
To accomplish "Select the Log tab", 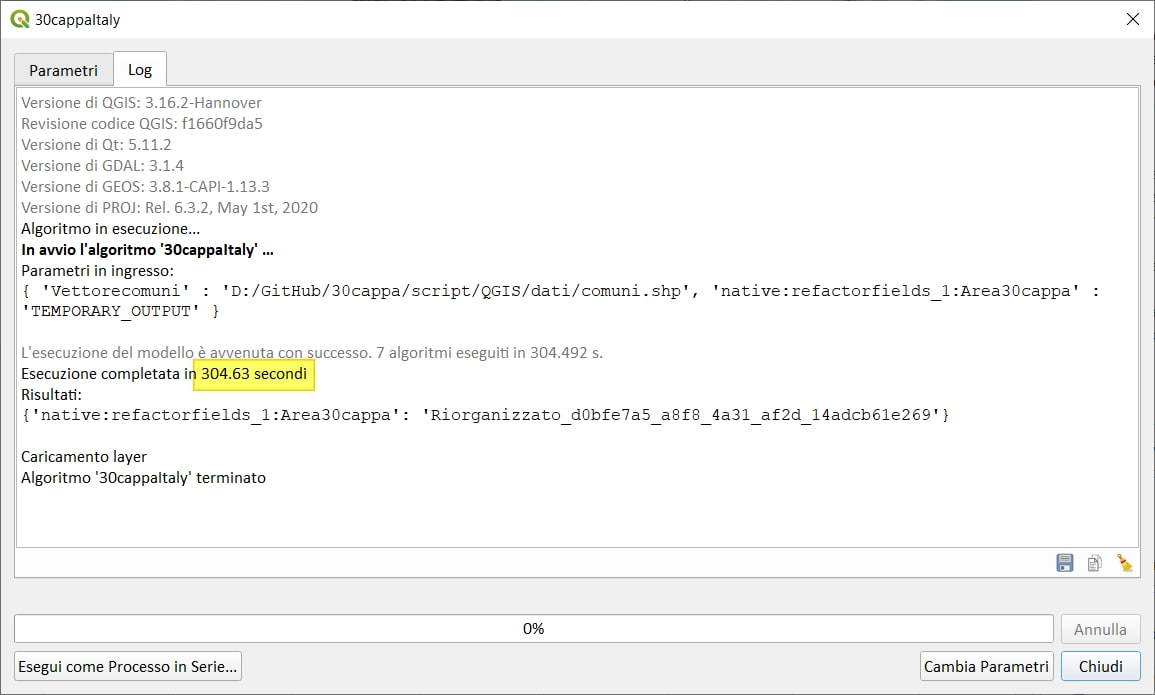I will click(140, 70).
